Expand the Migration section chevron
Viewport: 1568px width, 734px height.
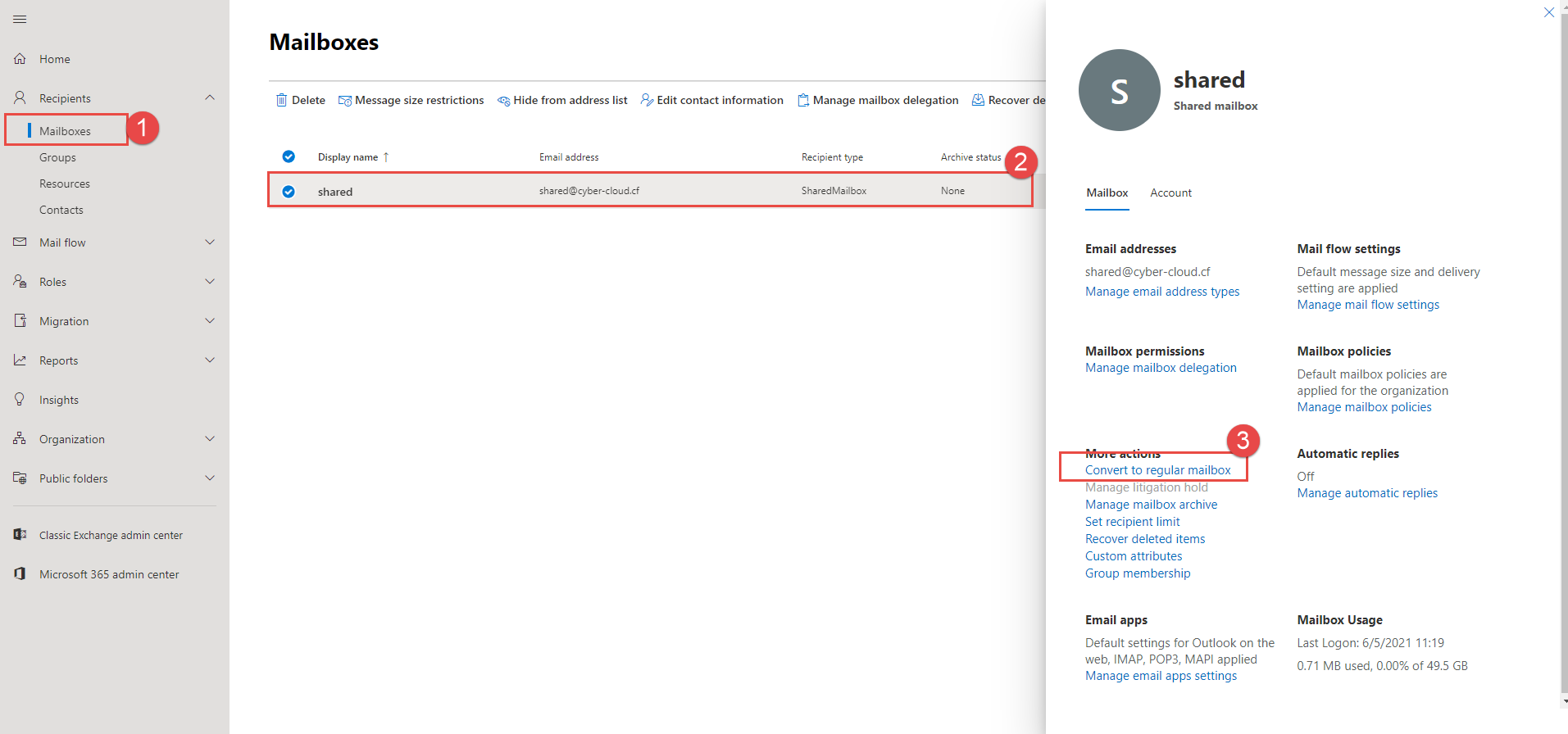coord(210,321)
